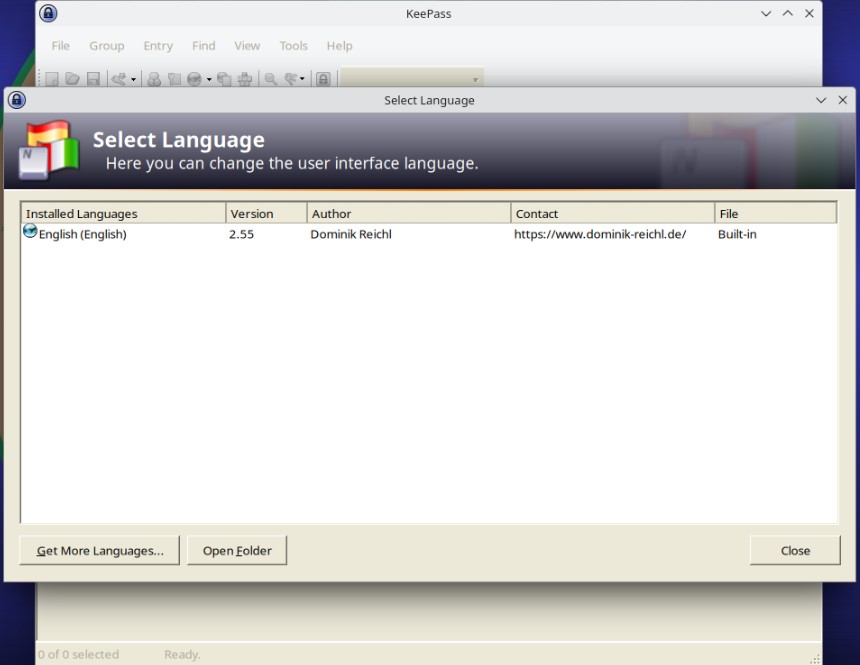This screenshot has width=860, height=665.
Task: Click the Open database folder icon
Action: pos(72,80)
